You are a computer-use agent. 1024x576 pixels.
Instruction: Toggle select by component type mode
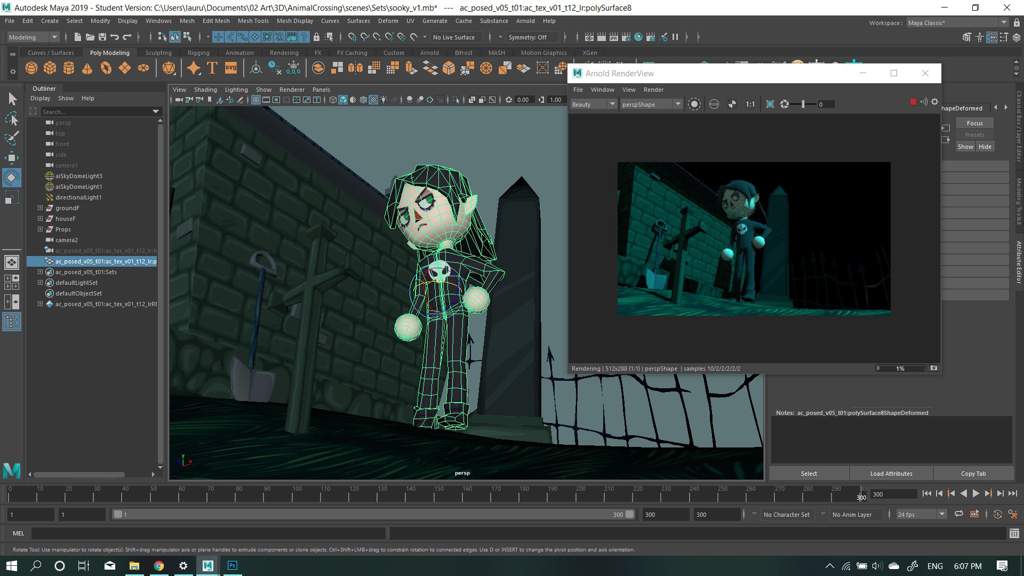pos(187,37)
